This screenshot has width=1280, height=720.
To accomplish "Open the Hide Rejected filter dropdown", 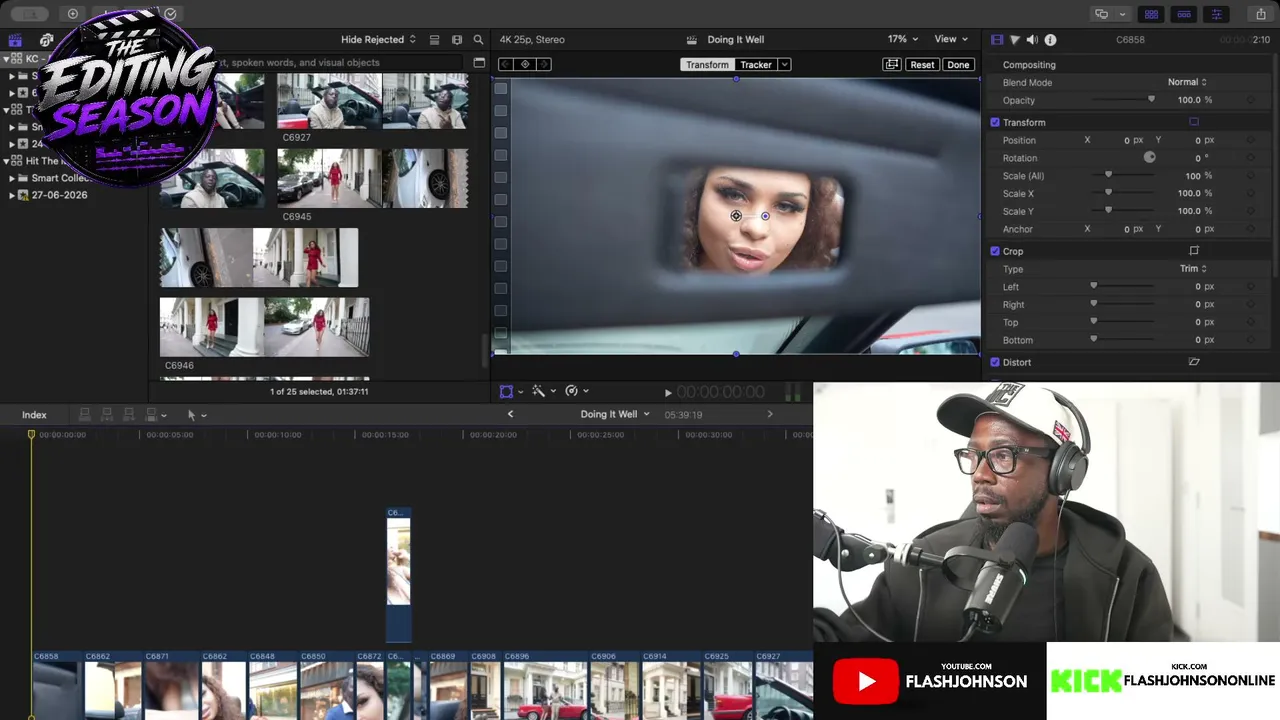I will point(378,40).
